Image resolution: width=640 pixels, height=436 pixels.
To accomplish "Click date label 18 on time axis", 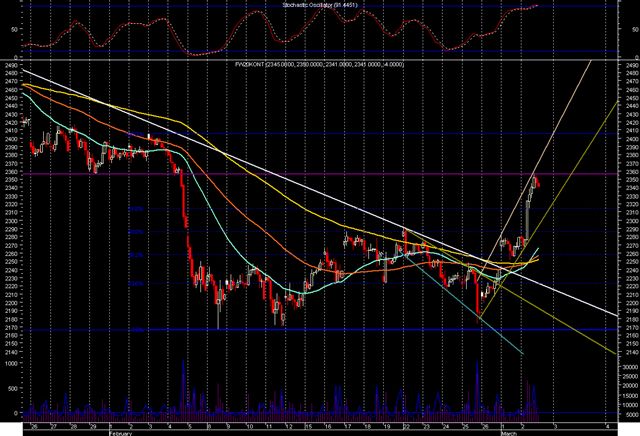I will click(368, 427).
